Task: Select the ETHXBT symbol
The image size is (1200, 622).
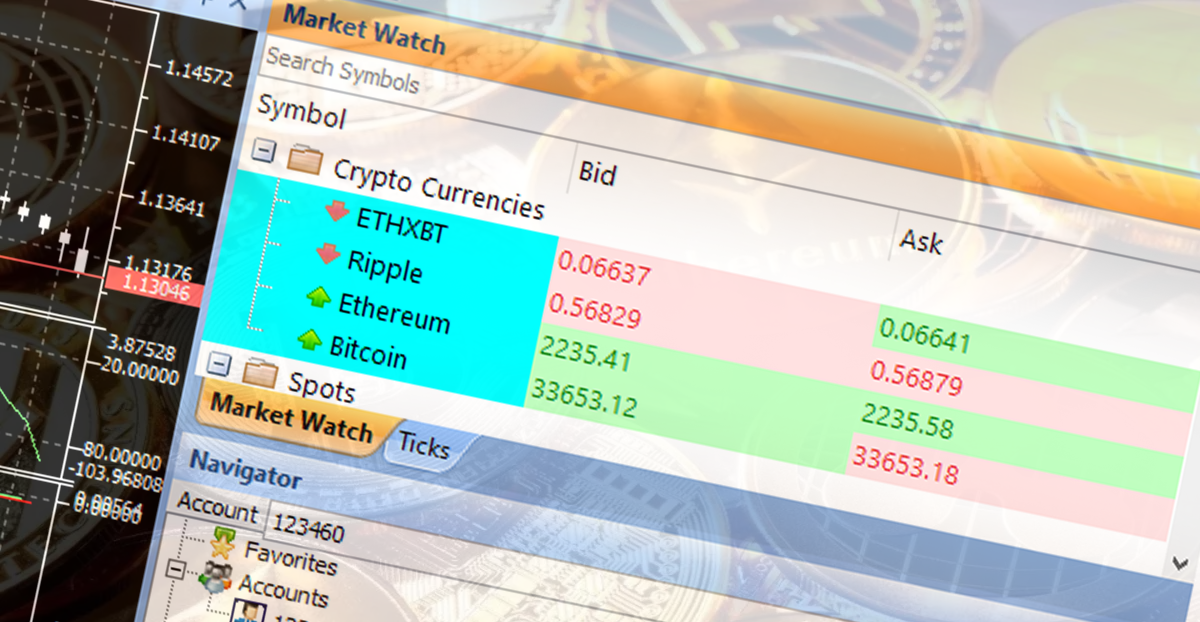Action: 401,226
